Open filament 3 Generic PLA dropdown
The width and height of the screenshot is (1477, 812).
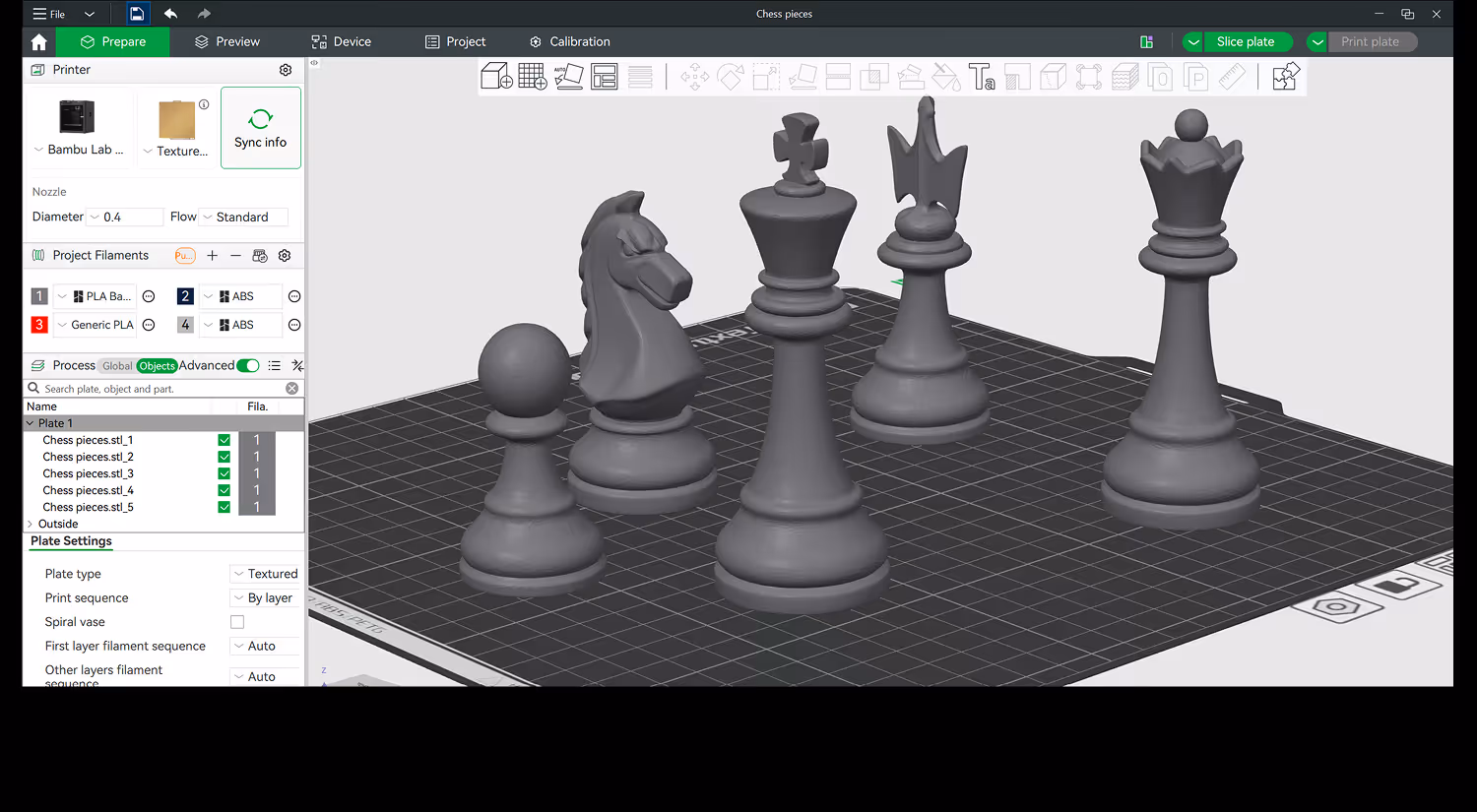click(x=95, y=325)
